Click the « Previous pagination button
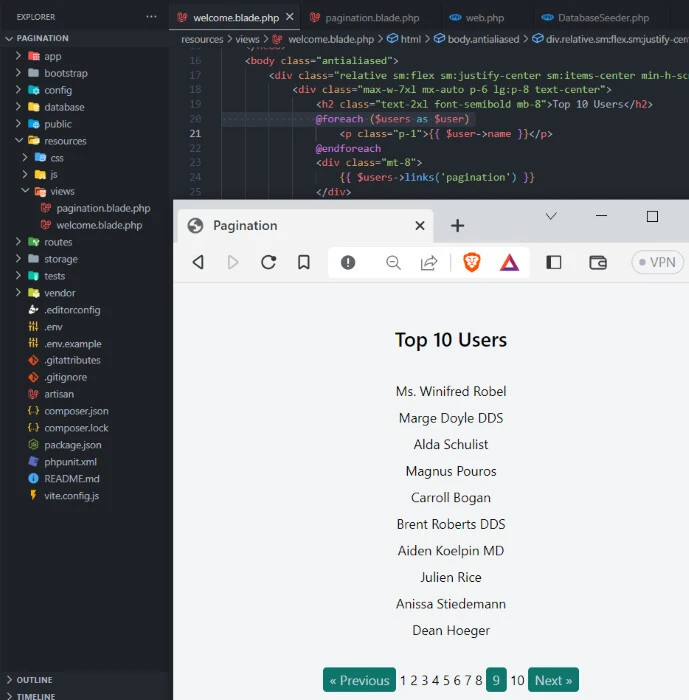The height and width of the screenshot is (700, 689). [359, 680]
